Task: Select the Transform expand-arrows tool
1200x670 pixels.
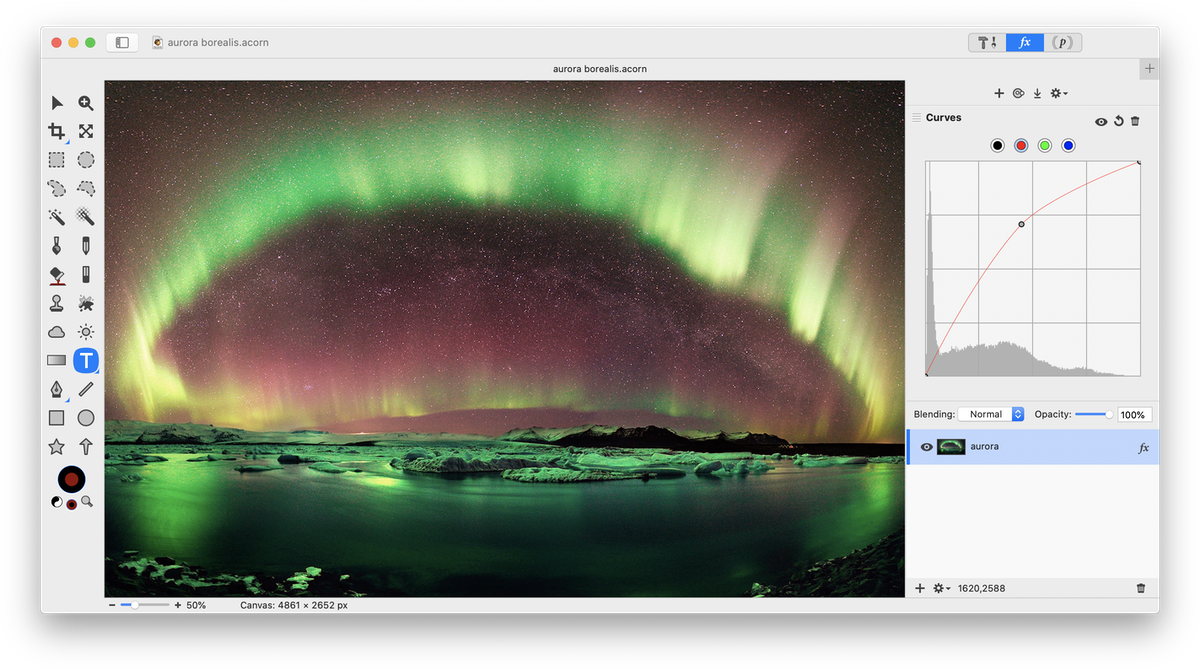Action: point(86,131)
